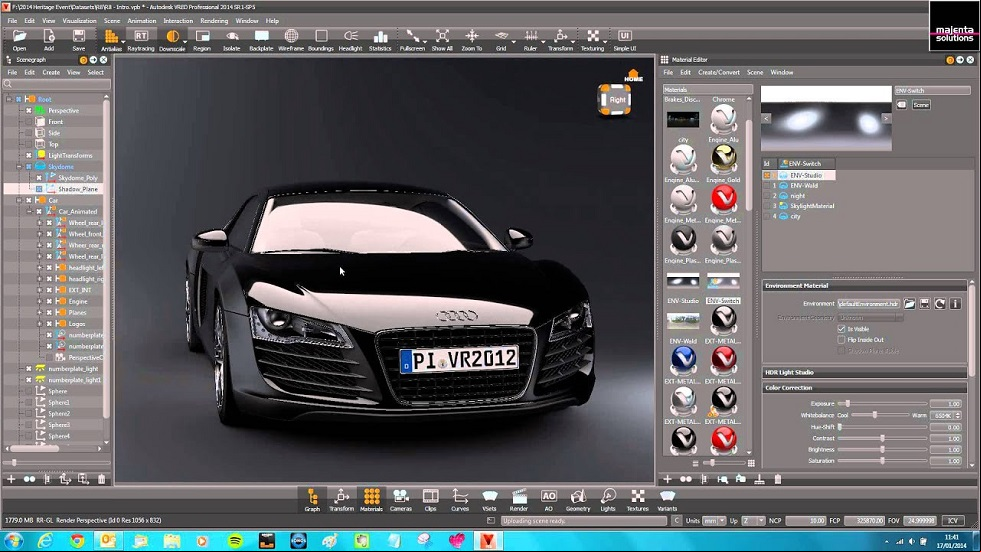Toggle the Antialias toolbar icon
Viewport: 981px width, 552px height.
(111, 39)
